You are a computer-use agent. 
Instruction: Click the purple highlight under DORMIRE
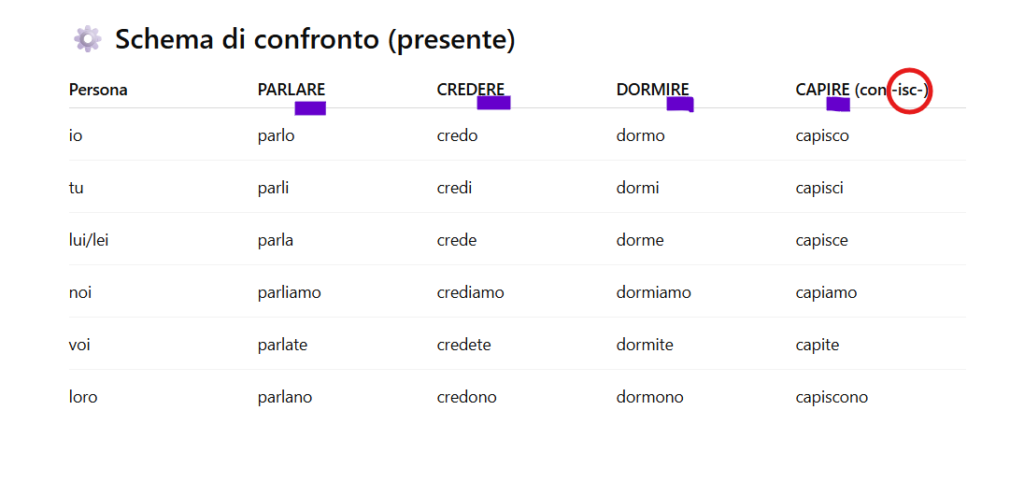[680, 104]
